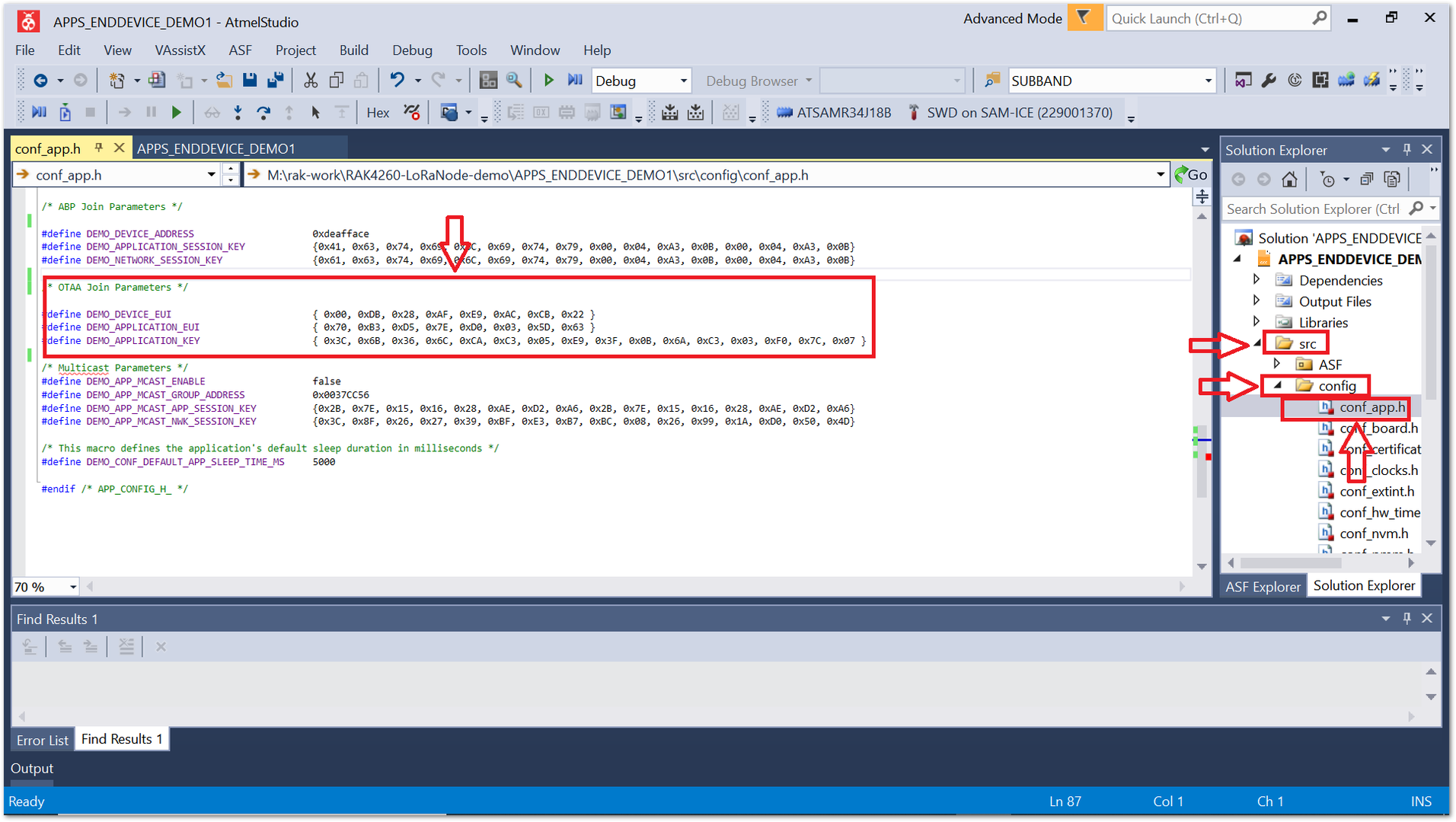Click Show All Files icon in Solution Explorer
The height and width of the screenshot is (822, 1456).
point(1392,180)
